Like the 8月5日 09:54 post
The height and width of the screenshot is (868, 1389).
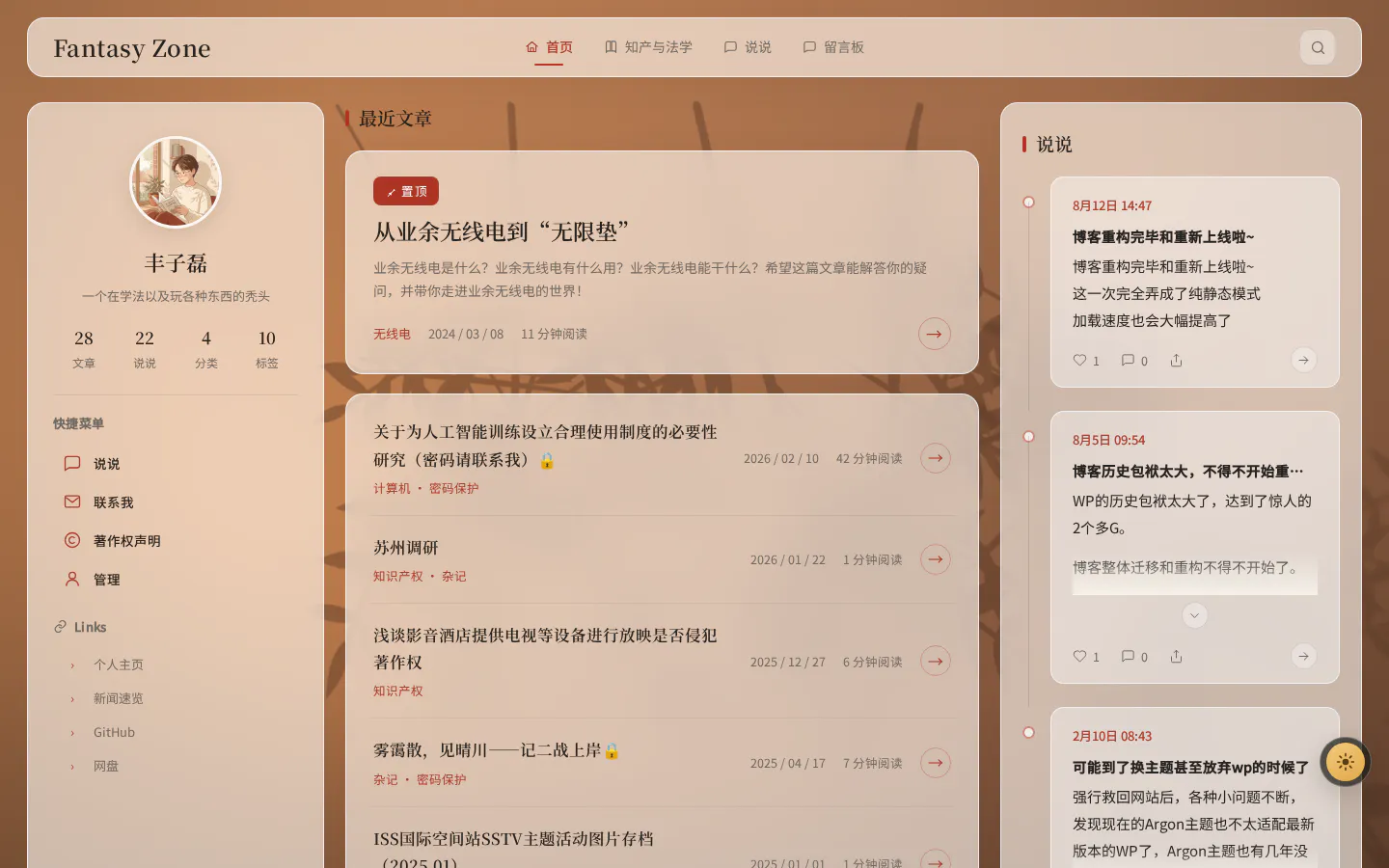[x=1086, y=657]
